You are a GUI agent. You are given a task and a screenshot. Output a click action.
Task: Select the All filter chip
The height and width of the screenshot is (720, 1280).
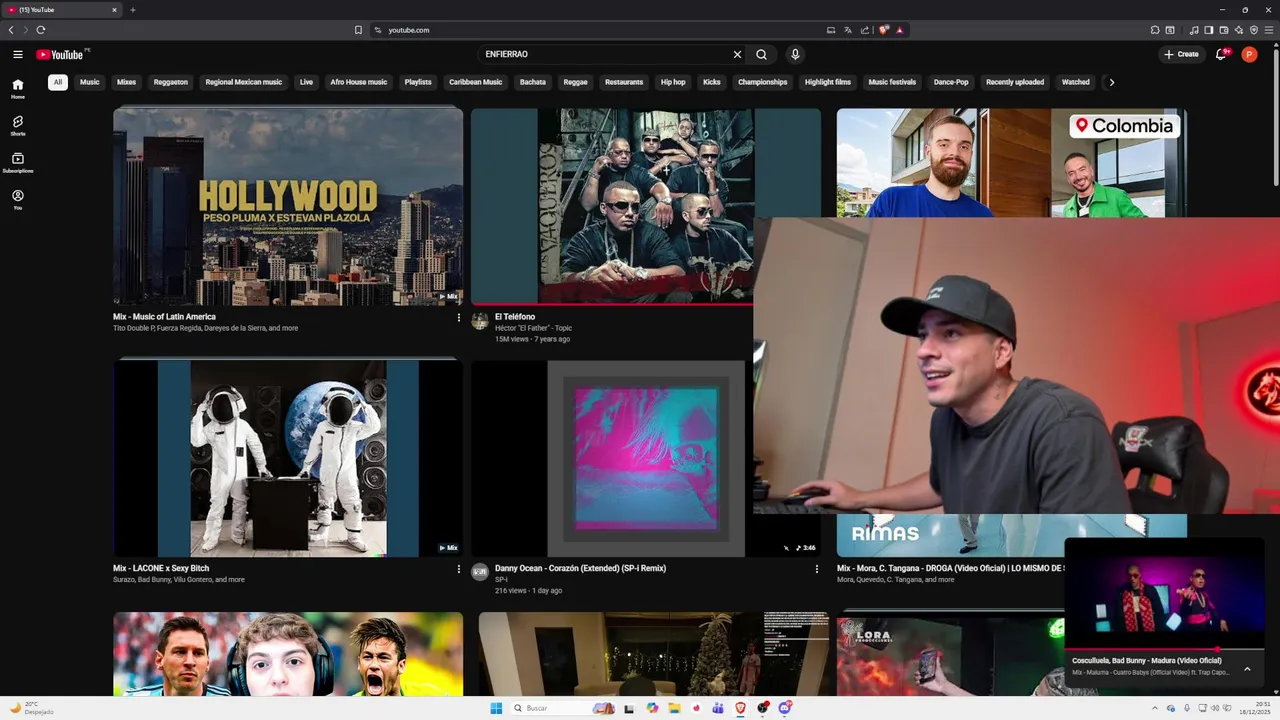(x=58, y=82)
